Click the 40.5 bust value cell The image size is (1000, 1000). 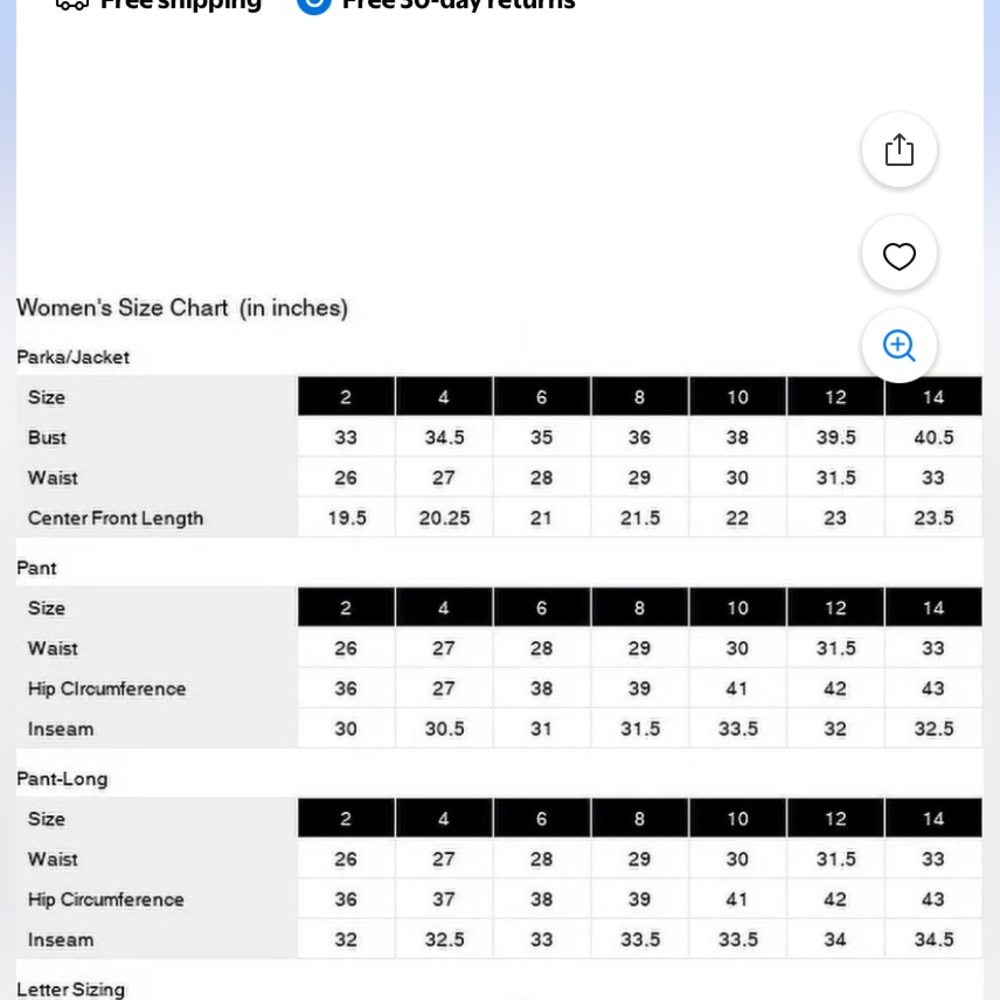coord(933,438)
